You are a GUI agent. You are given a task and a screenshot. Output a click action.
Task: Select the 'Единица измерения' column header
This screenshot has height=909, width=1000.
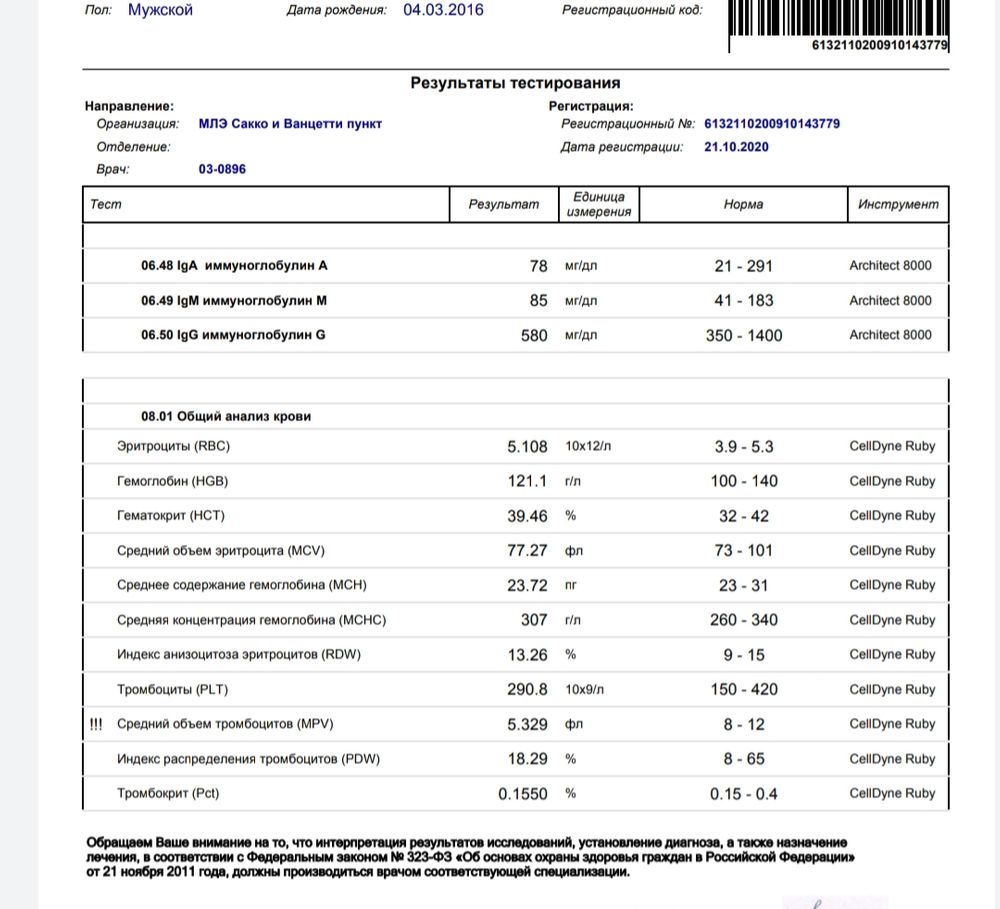pos(598,205)
